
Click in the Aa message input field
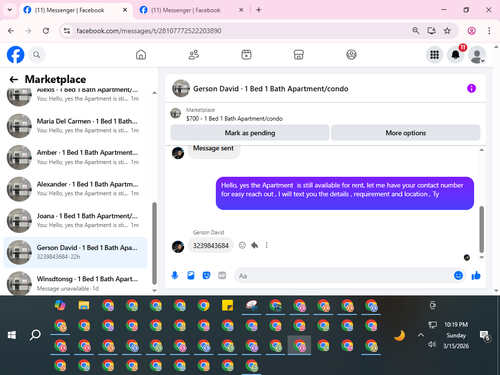(x=342, y=276)
